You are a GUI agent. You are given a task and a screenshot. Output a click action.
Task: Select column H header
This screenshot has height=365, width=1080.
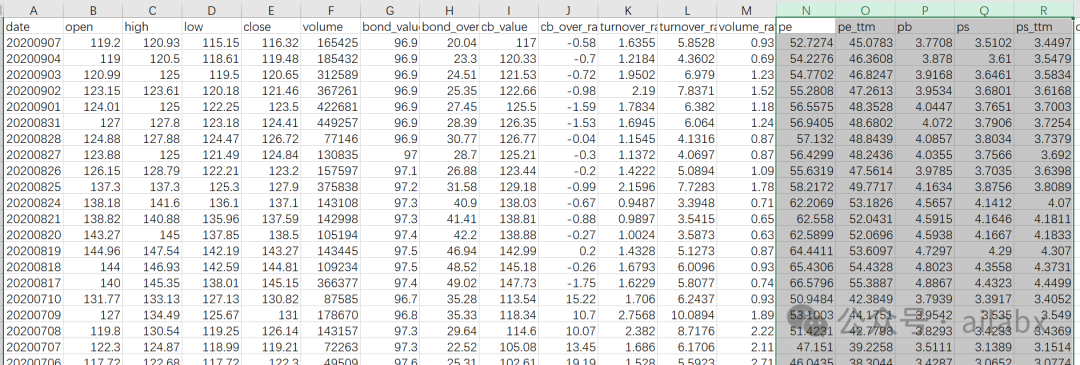[x=449, y=10]
